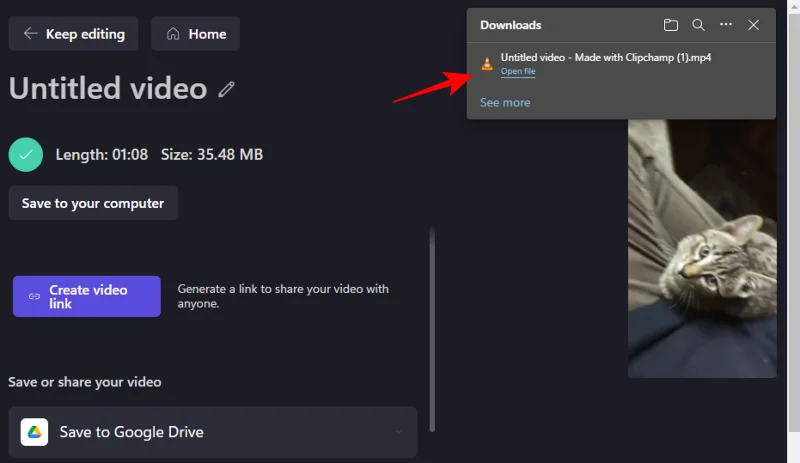The height and width of the screenshot is (463, 800).
Task: Open more options in Downloads panel
Action: (726, 25)
